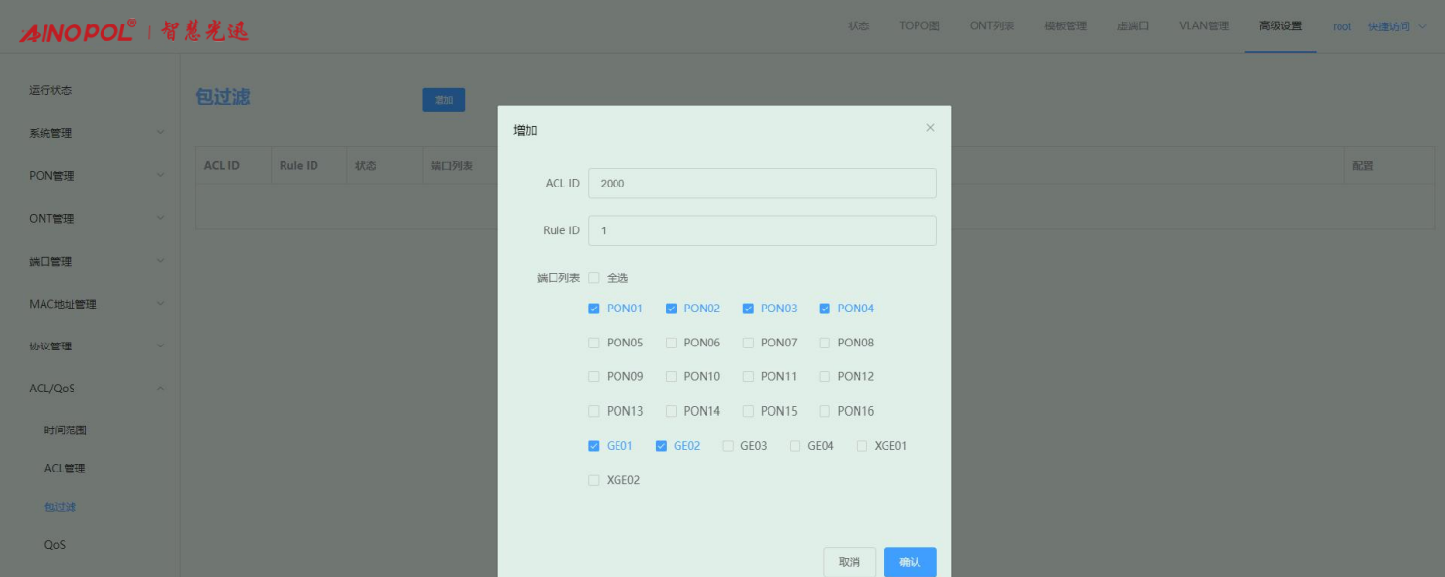Switch to the VLAN管理 top tab
Image resolution: width=1445 pixels, height=577 pixels.
tap(1203, 27)
